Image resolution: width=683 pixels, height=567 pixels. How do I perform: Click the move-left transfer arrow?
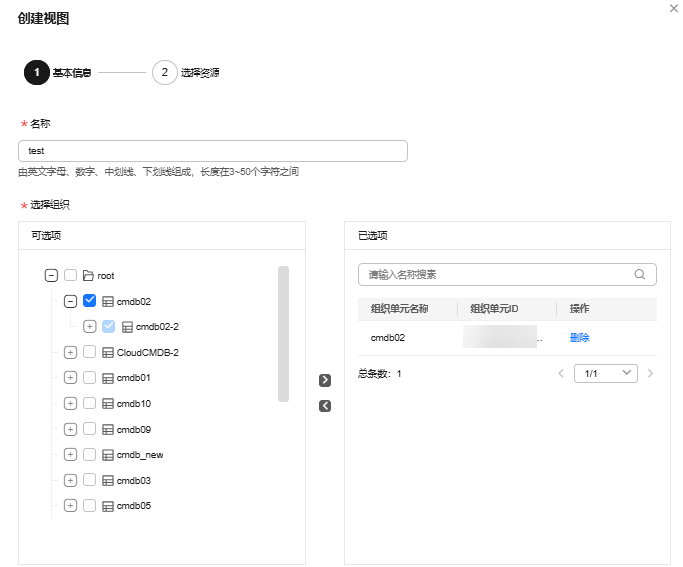pyautogui.click(x=324, y=406)
